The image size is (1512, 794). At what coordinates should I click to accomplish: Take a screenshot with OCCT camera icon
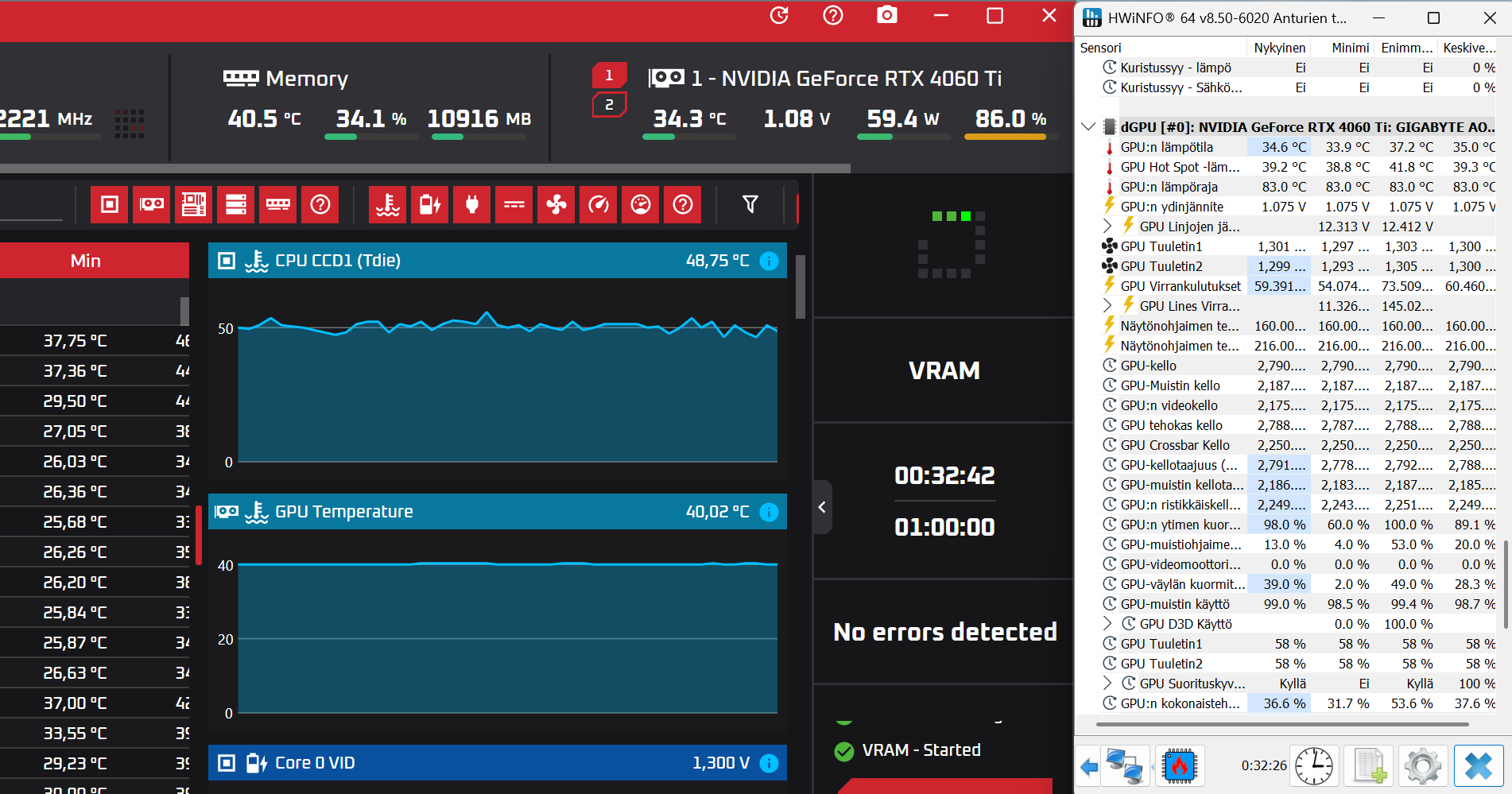point(887,15)
